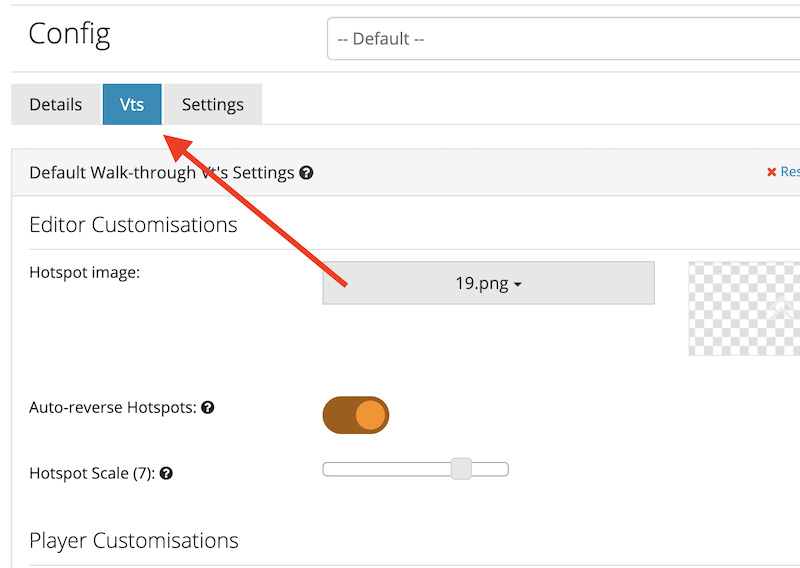Click the Hotspot image label
The image size is (800, 568).
click(x=85, y=273)
